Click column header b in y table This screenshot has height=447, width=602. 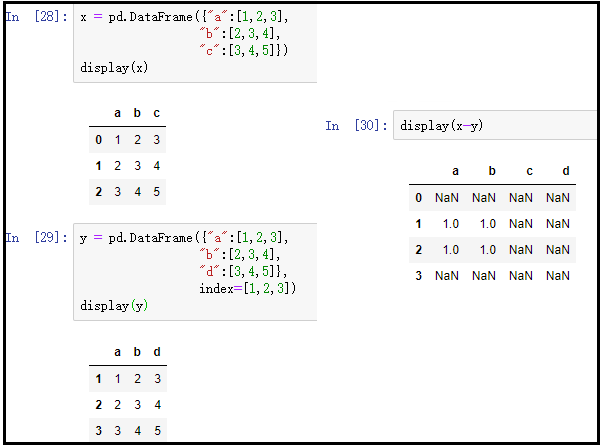coord(137,352)
